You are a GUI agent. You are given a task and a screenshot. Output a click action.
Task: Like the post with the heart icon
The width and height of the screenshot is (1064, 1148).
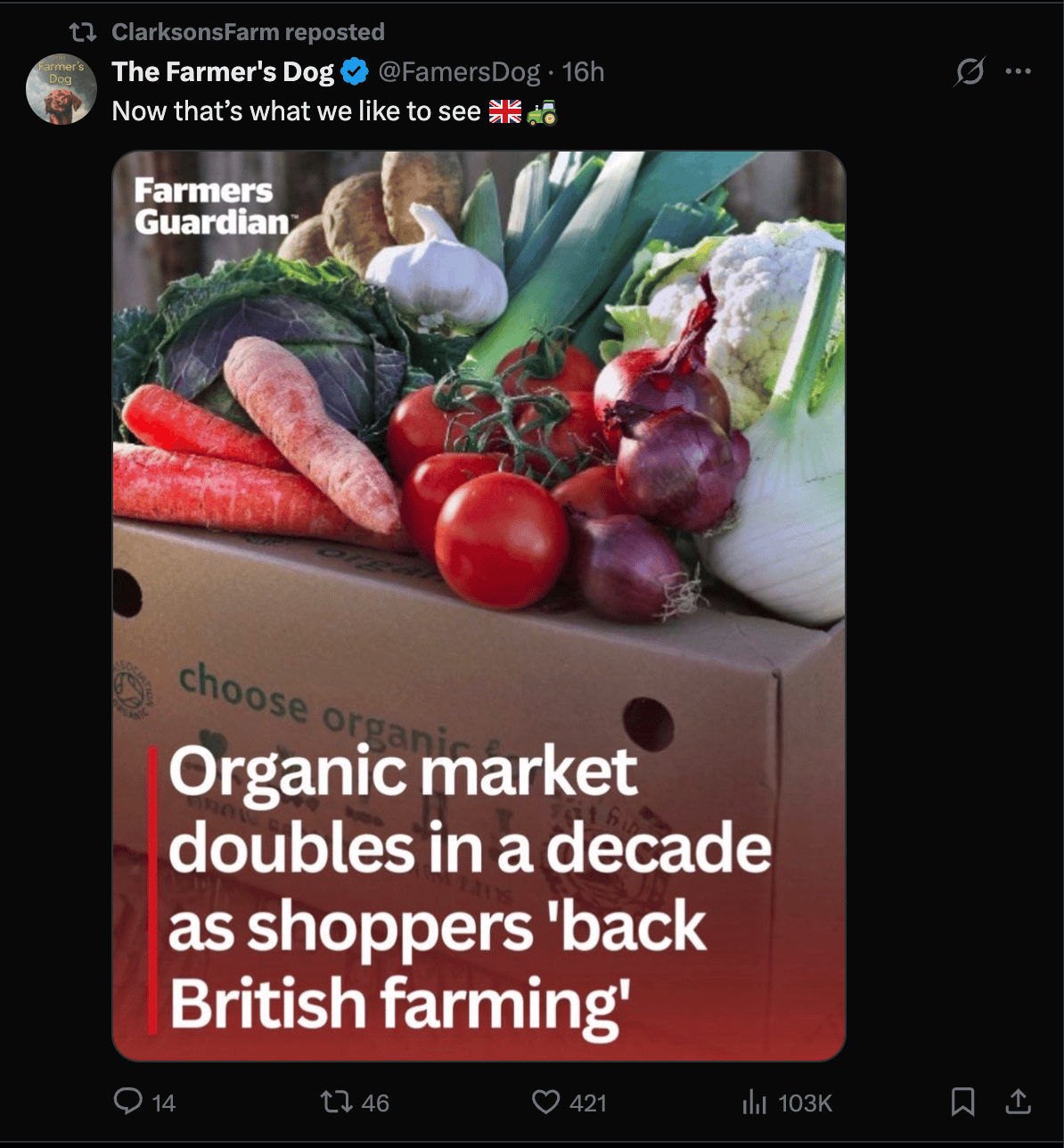click(x=545, y=1103)
